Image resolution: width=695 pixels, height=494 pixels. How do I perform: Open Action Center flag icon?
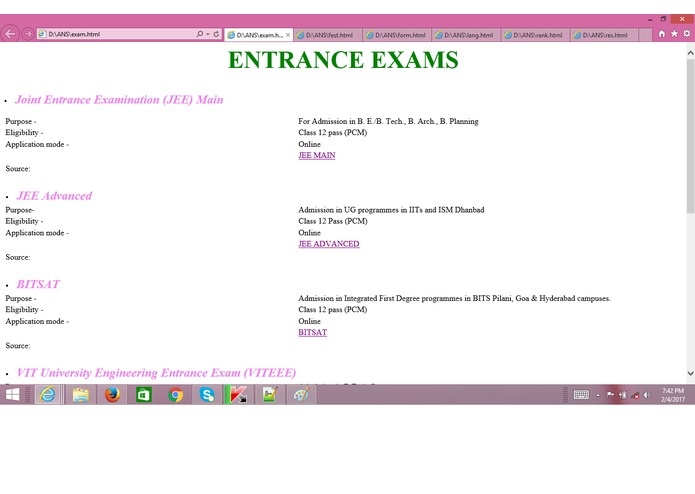coord(610,395)
